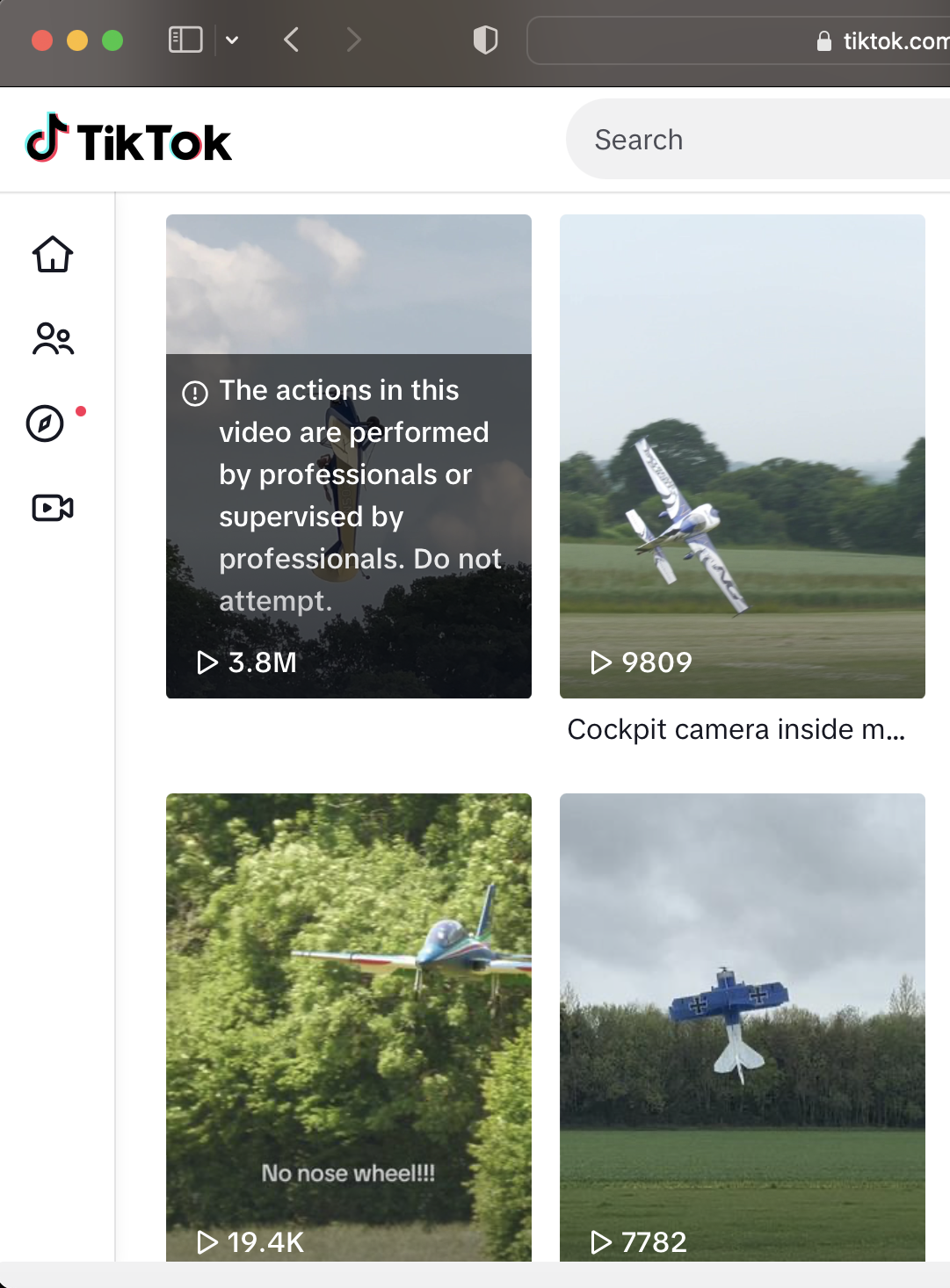Expand the sidebar tab group dropdown arrow

click(x=232, y=40)
